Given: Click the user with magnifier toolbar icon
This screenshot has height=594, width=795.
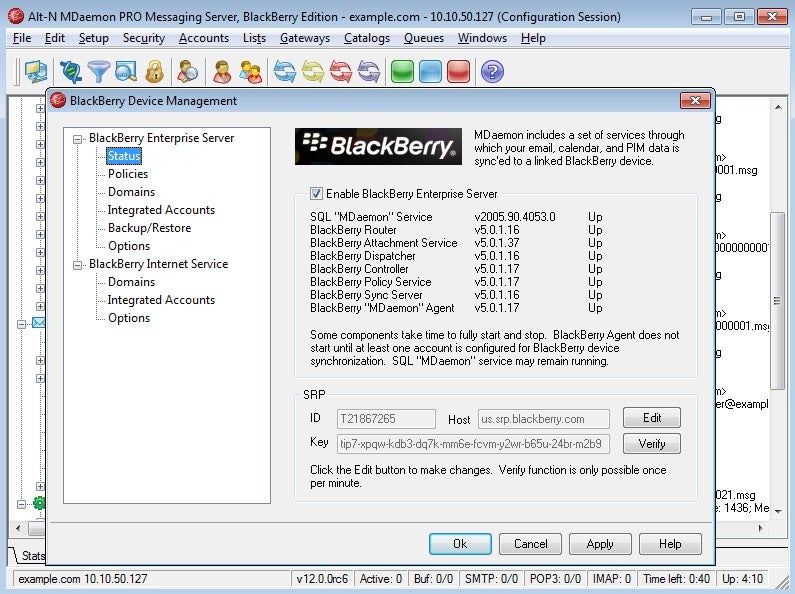Looking at the screenshot, I should coord(188,71).
